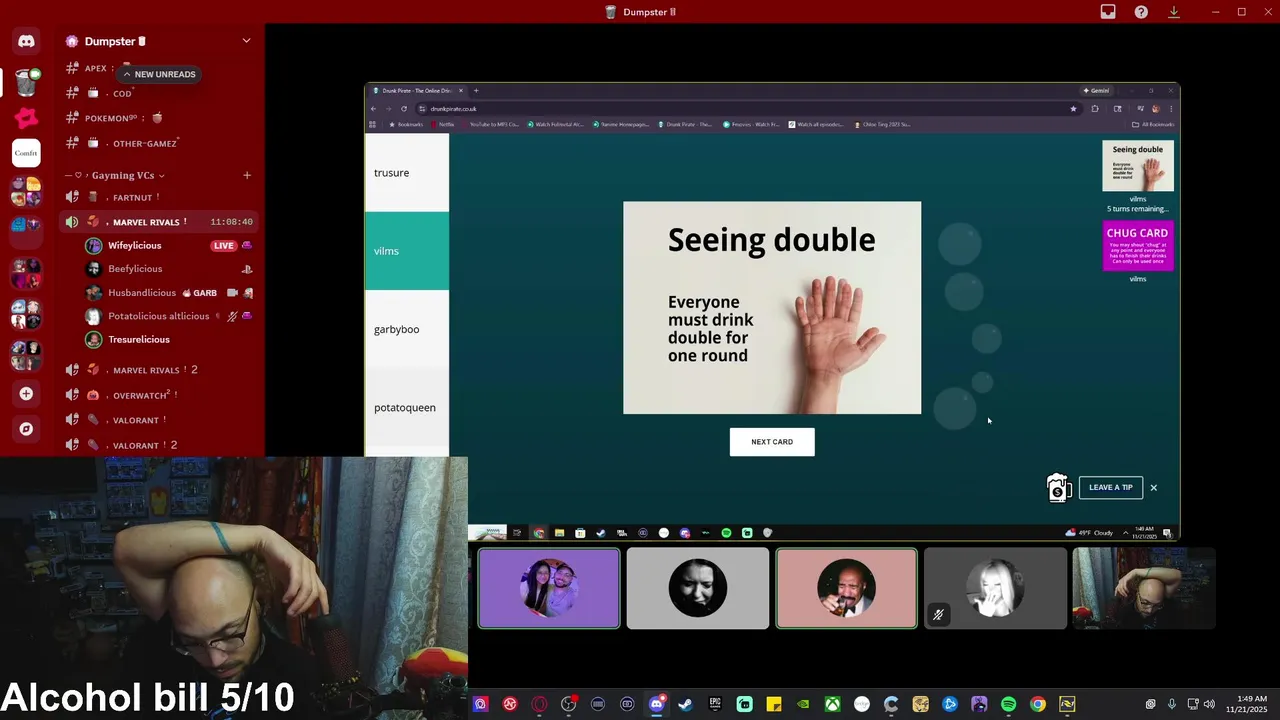Click Discord download update icon

pyautogui.click(x=1174, y=12)
